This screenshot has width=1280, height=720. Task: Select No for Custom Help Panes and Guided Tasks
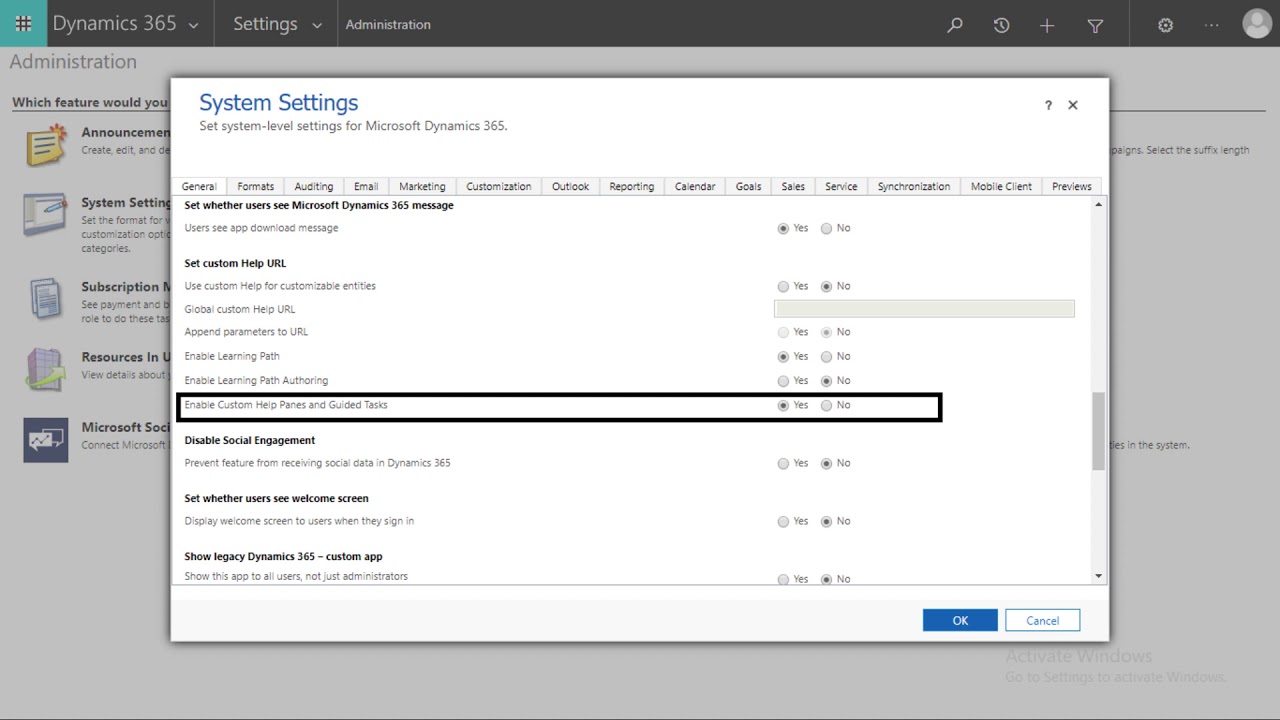(826, 405)
